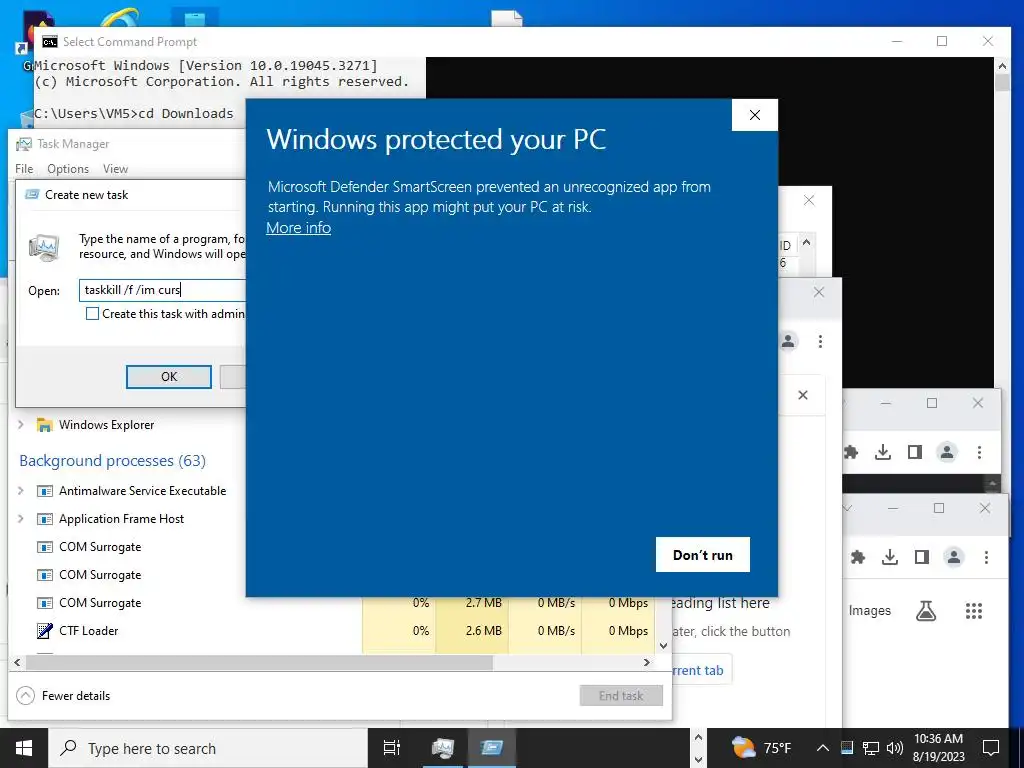This screenshot has width=1024, height=768.
Task: Toggle side panel icon in lower Chrome window
Action: point(921,557)
